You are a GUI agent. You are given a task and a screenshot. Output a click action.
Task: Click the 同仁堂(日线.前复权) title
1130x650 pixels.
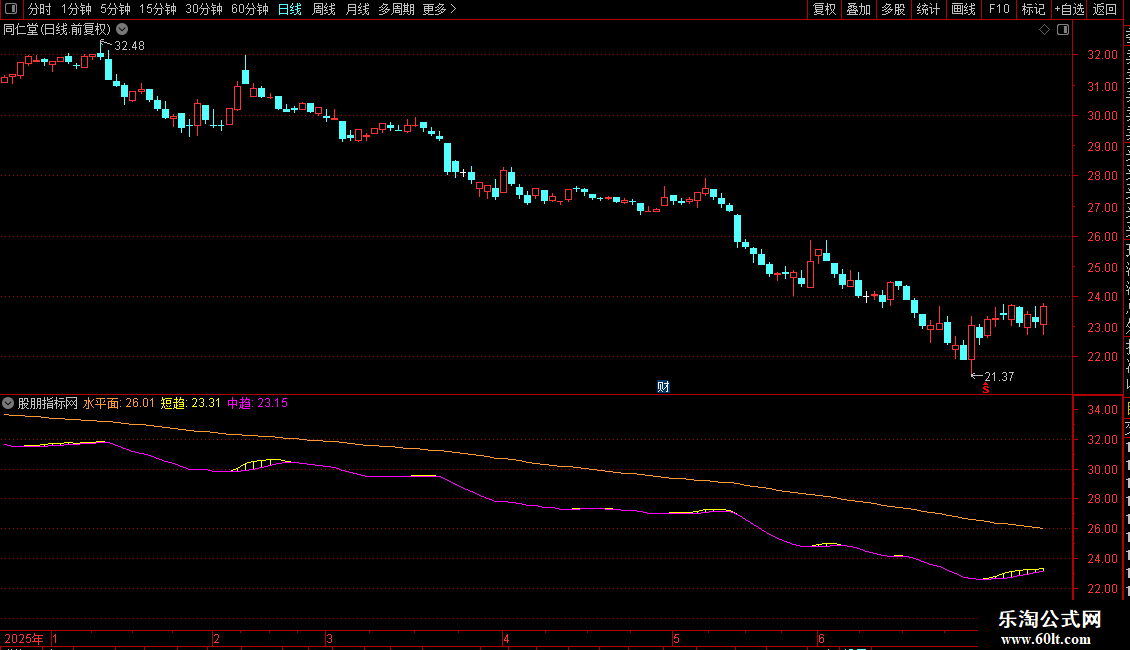[58, 30]
